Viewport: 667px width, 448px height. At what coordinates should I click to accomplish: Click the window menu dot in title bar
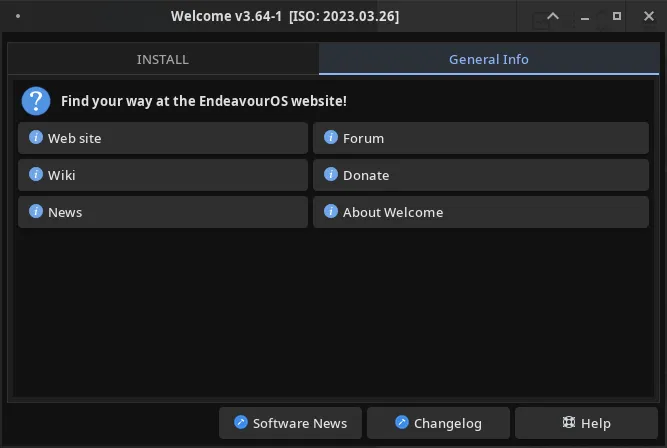(x=18, y=16)
